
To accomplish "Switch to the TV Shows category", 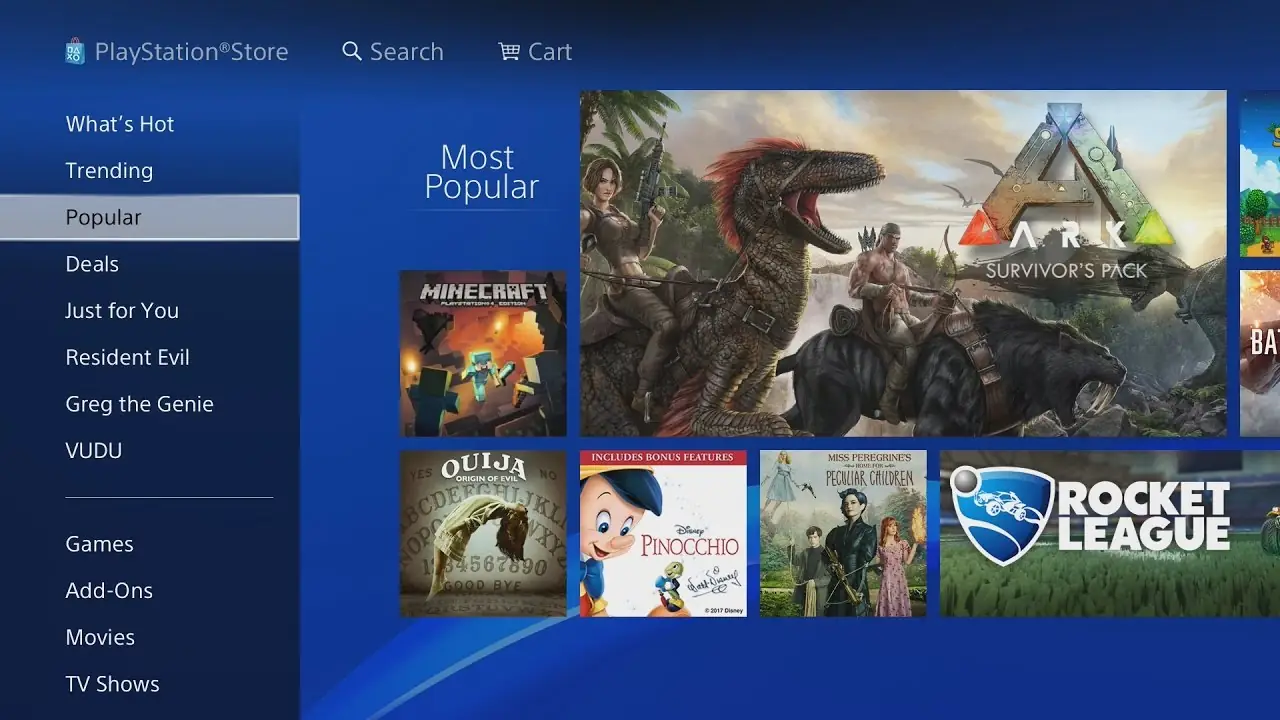I will (112, 683).
